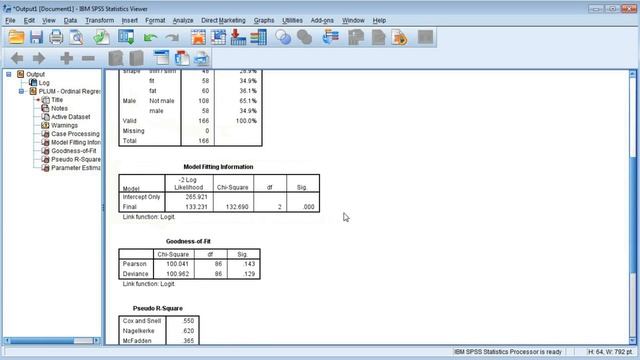Click the gray document icon beside Designate Window
The width and height of the screenshot is (640, 360).
378,37
